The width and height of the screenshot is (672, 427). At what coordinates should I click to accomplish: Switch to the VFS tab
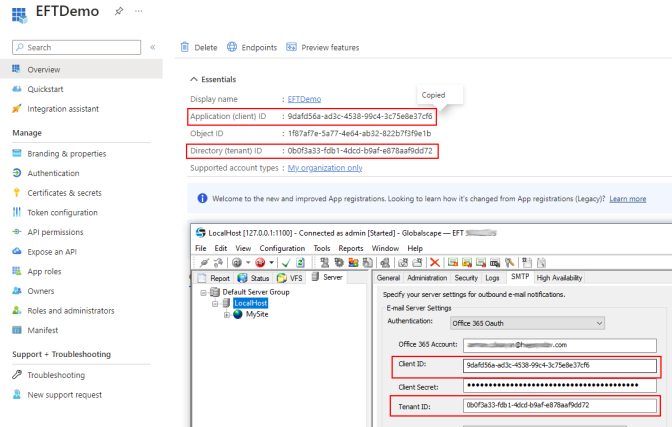pos(293,278)
